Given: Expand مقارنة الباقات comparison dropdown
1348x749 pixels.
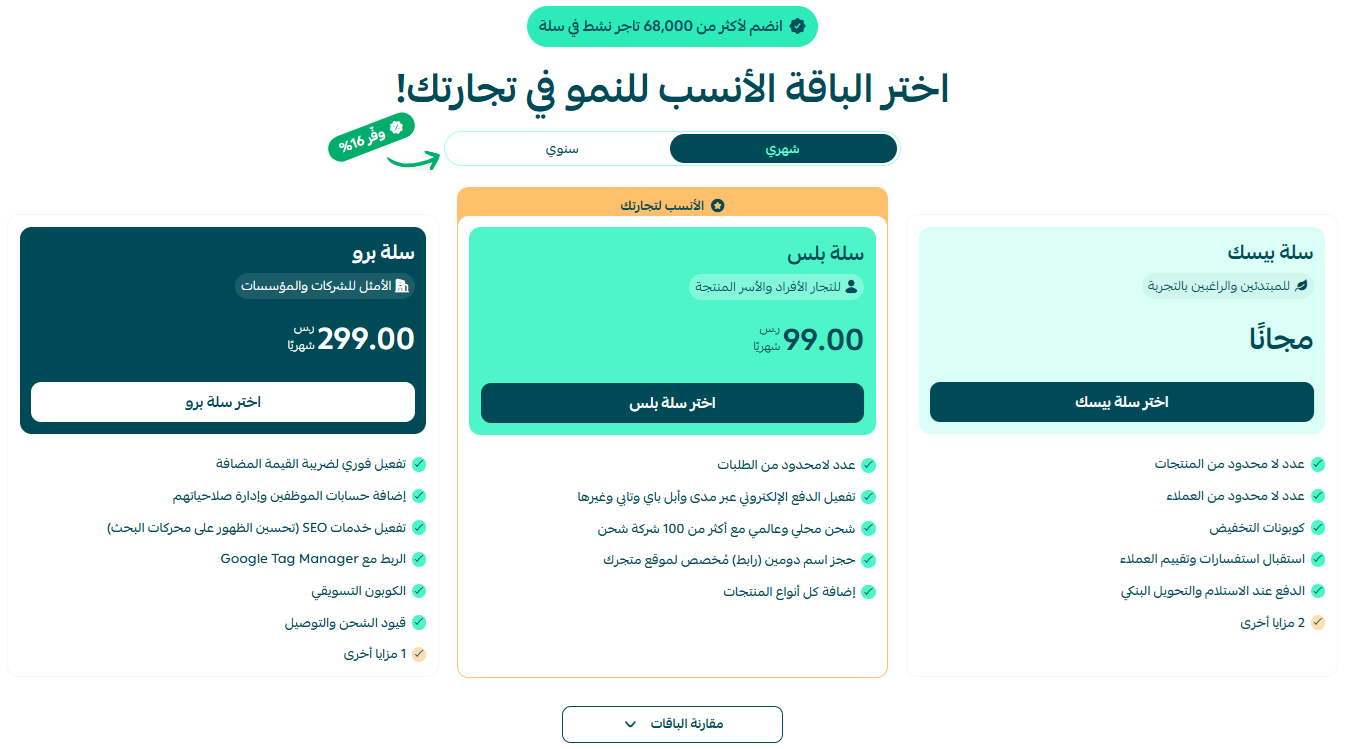Looking at the screenshot, I should click(672, 724).
